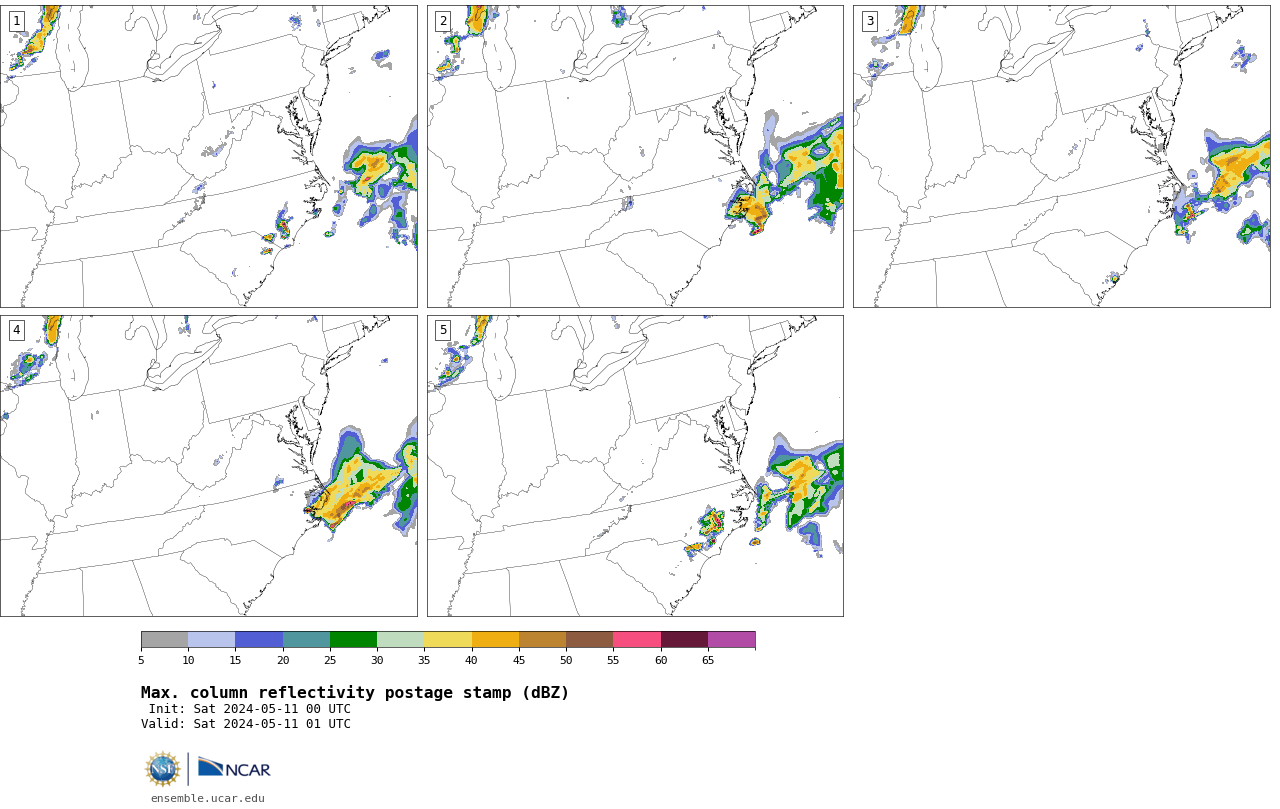
Task: Click the NCAR logo
Action: [234, 768]
